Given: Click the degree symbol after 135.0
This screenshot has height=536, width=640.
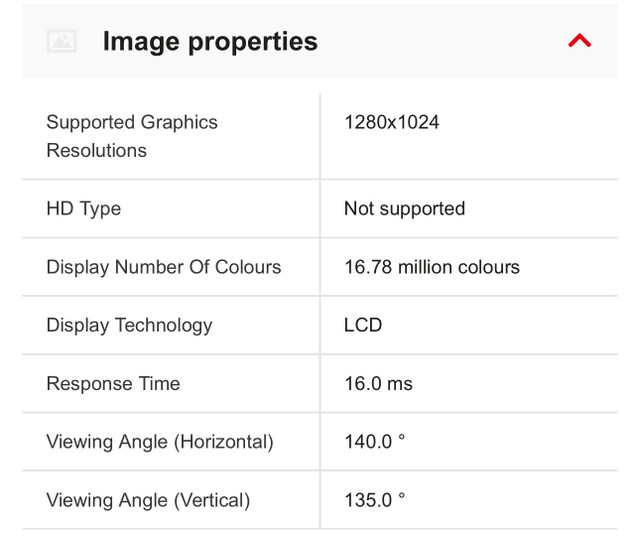Looking at the screenshot, I should coord(402,495).
